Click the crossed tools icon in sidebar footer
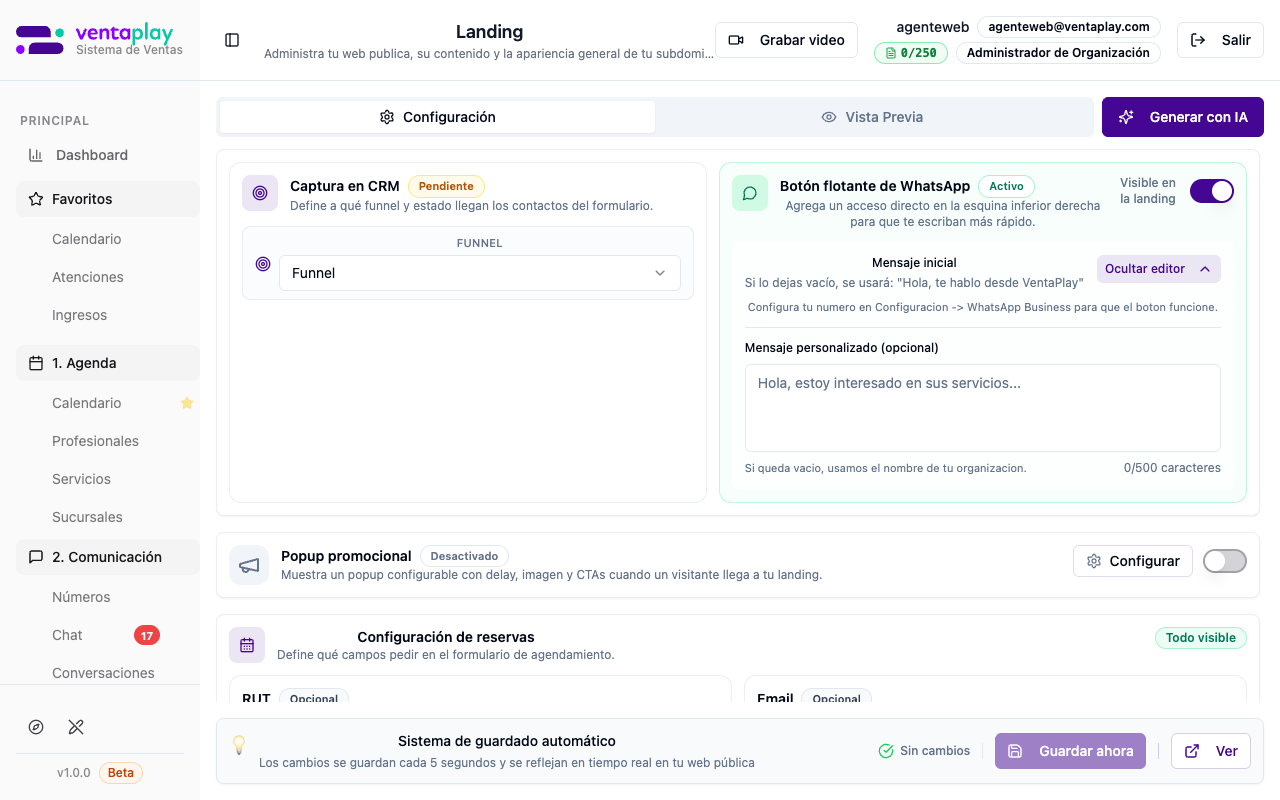 coord(76,727)
